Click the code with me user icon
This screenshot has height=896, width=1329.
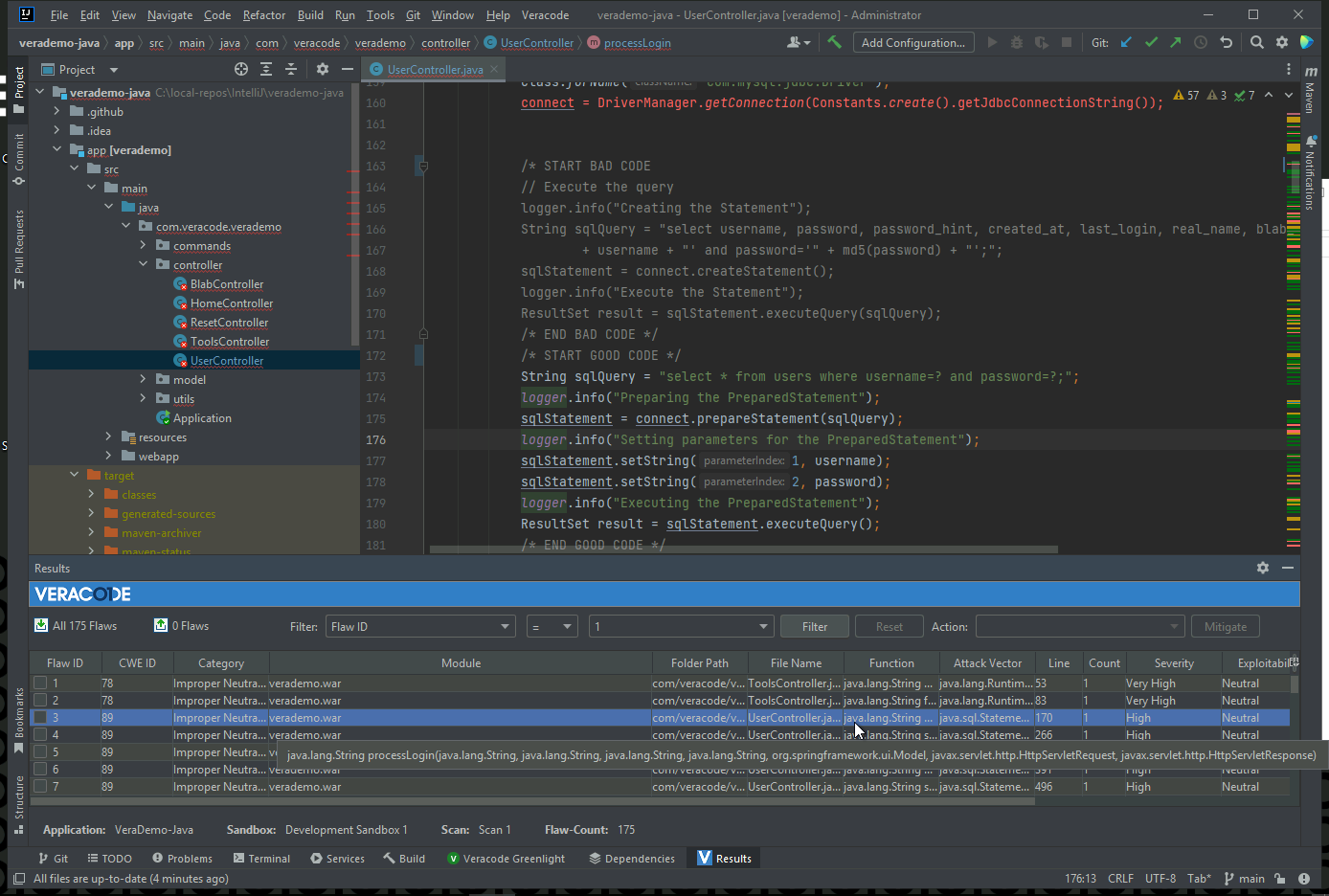[x=798, y=42]
